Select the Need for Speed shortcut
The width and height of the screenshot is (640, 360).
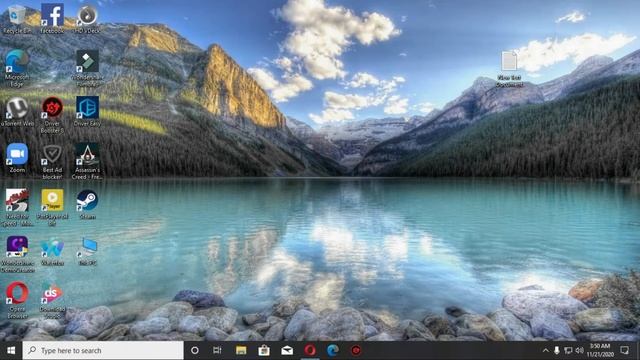pos(17,208)
